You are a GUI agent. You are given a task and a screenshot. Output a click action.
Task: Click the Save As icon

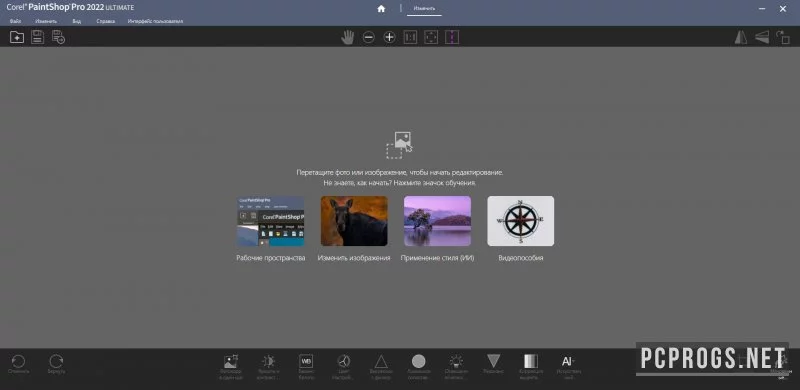pyautogui.click(x=58, y=37)
